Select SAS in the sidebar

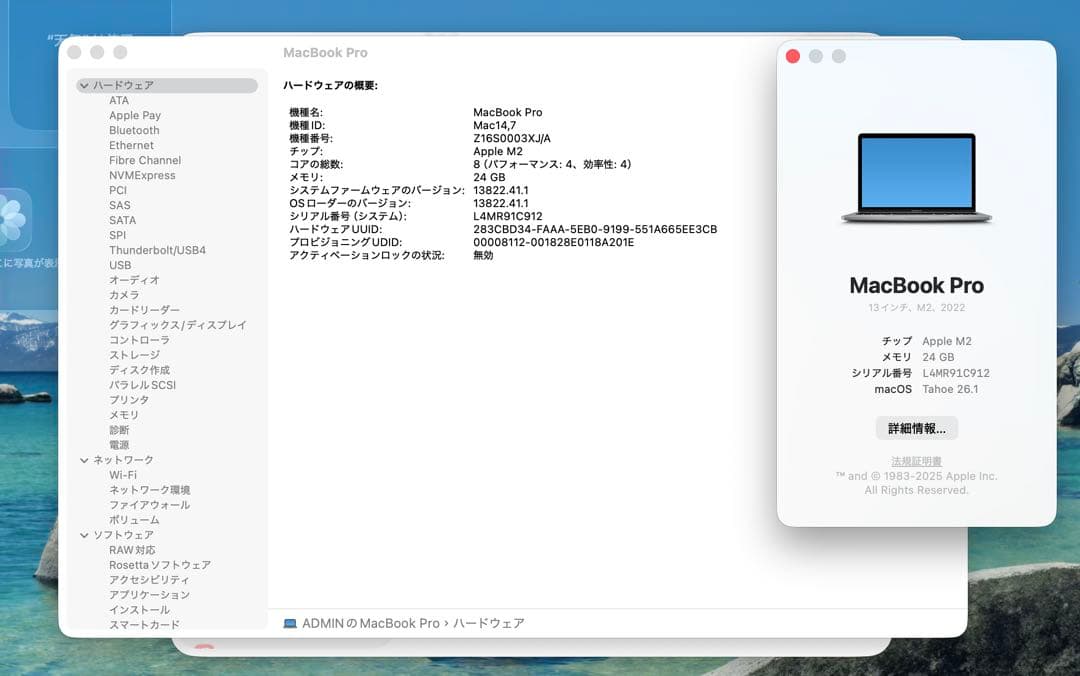pos(120,205)
